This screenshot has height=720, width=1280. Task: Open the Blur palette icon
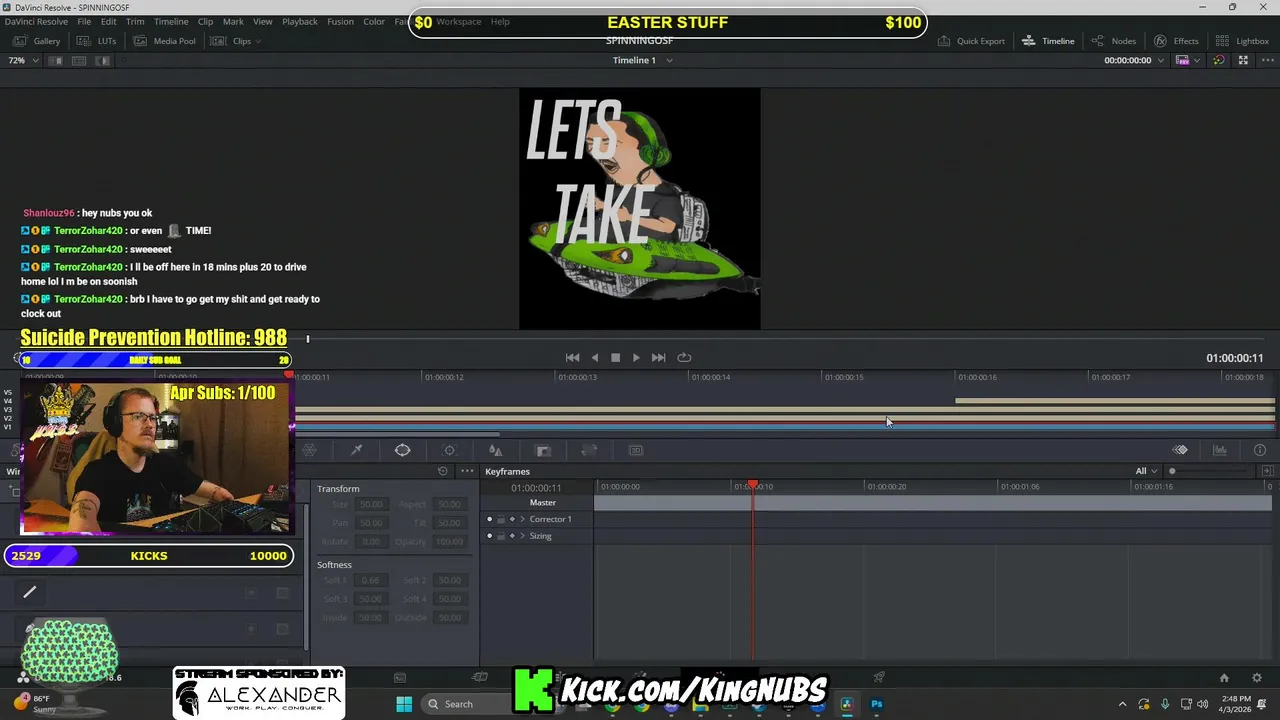(x=495, y=450)
